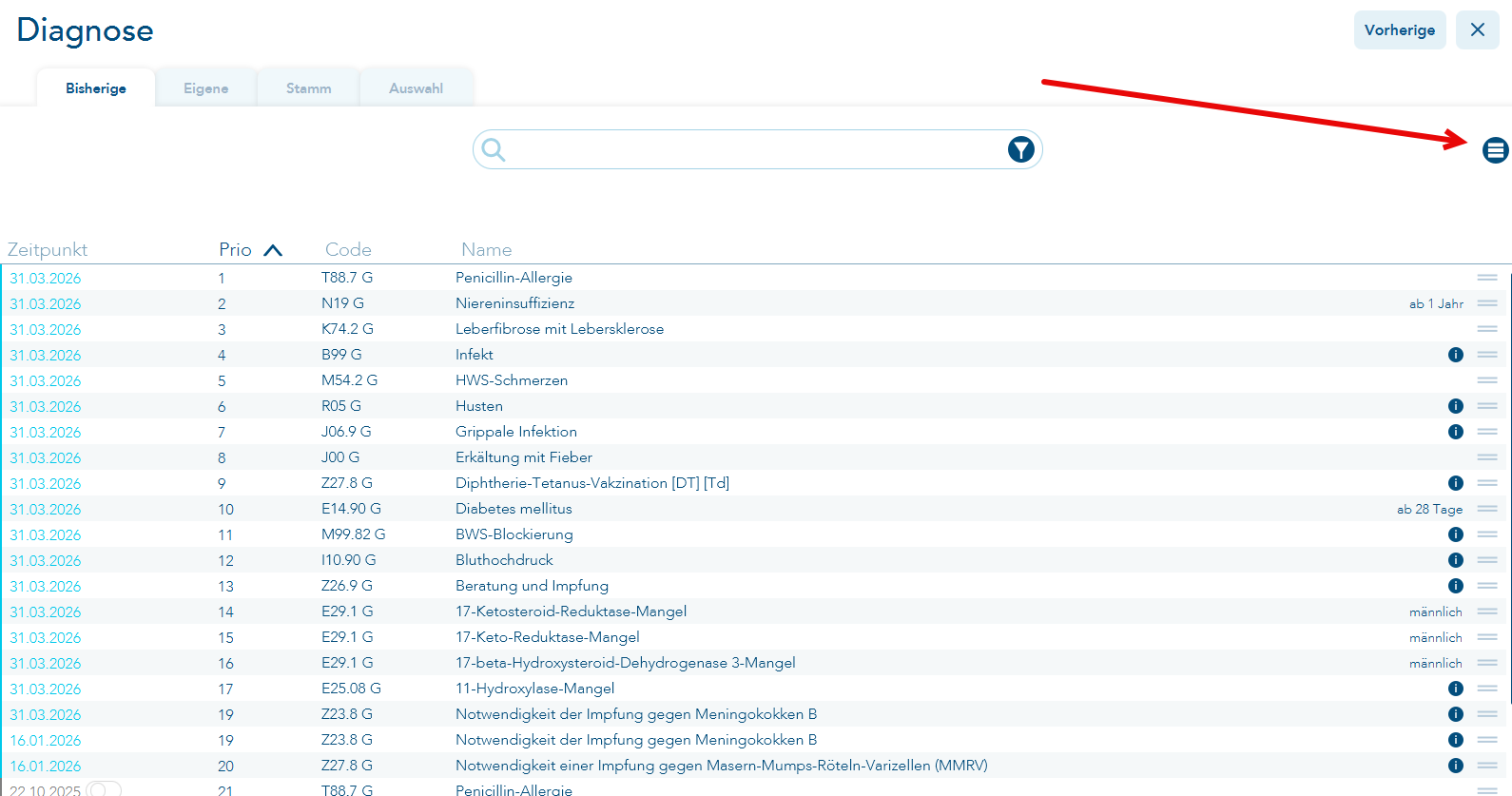Toggle the switch beside date 22.10.2025

[104, 789]
